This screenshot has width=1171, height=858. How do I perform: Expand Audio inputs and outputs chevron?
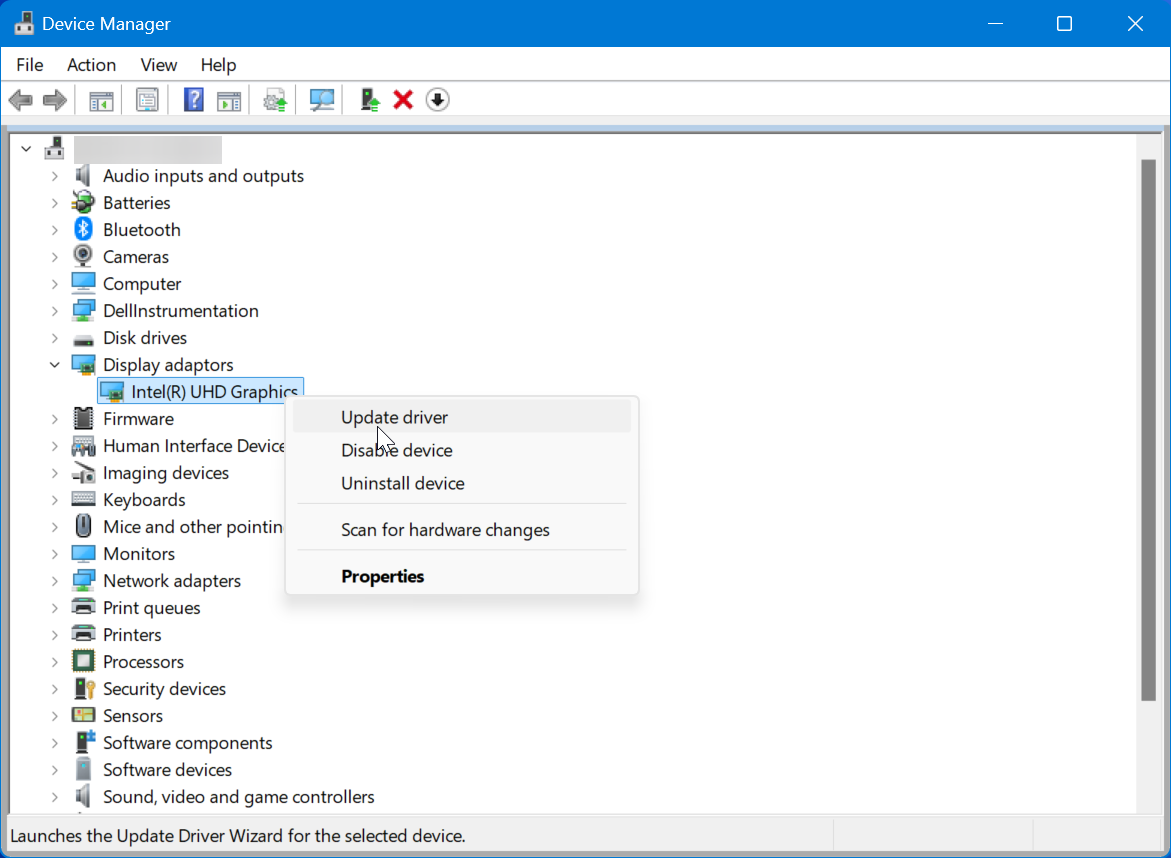[55, 176]
